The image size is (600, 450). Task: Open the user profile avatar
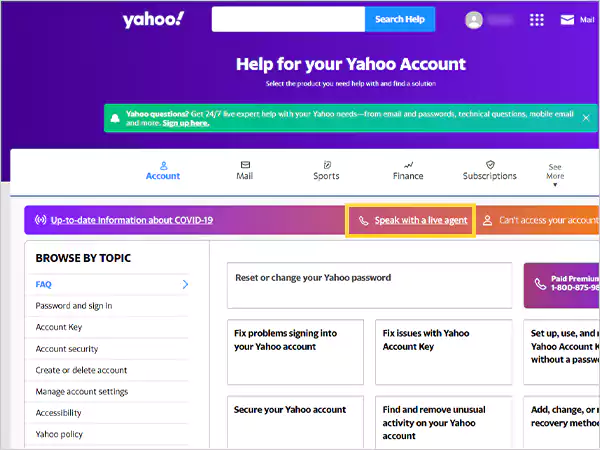tap(474, 20)
